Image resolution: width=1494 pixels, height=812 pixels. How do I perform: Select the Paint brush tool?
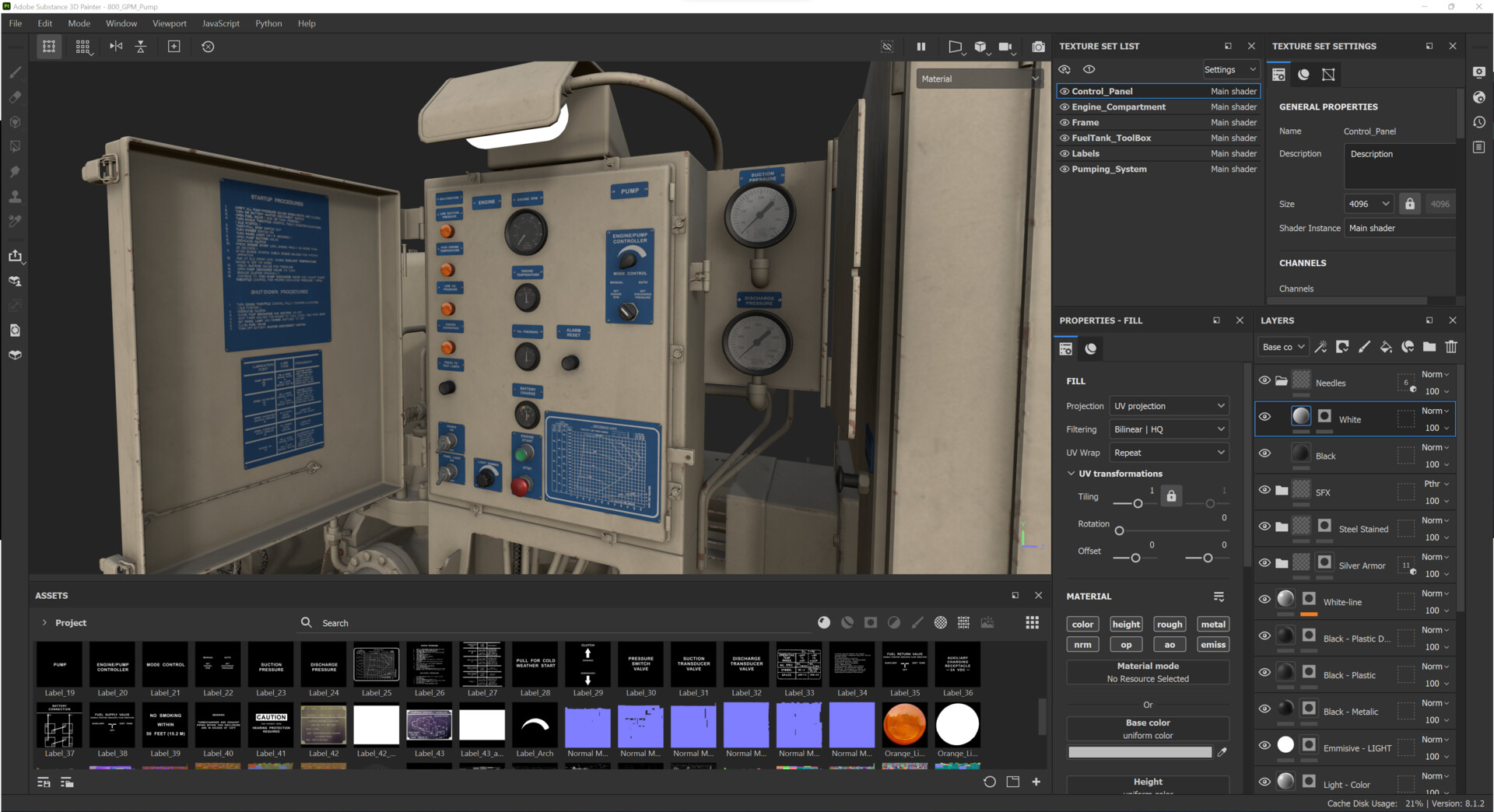(15, 72)
